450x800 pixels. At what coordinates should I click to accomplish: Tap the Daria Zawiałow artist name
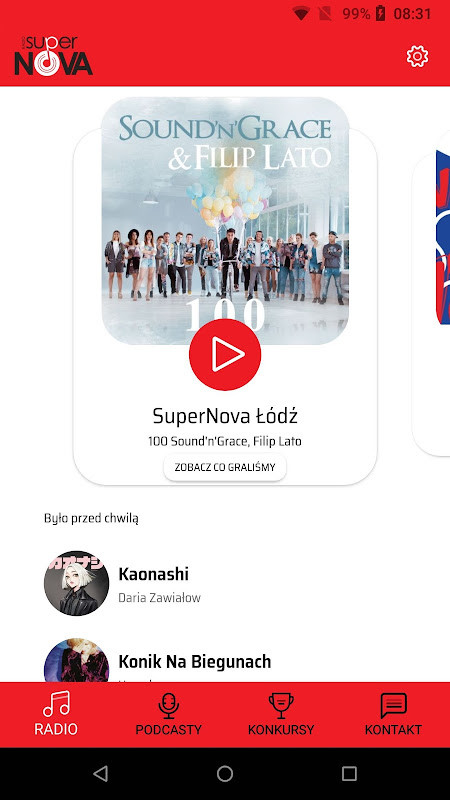click(x=160, y=597)
